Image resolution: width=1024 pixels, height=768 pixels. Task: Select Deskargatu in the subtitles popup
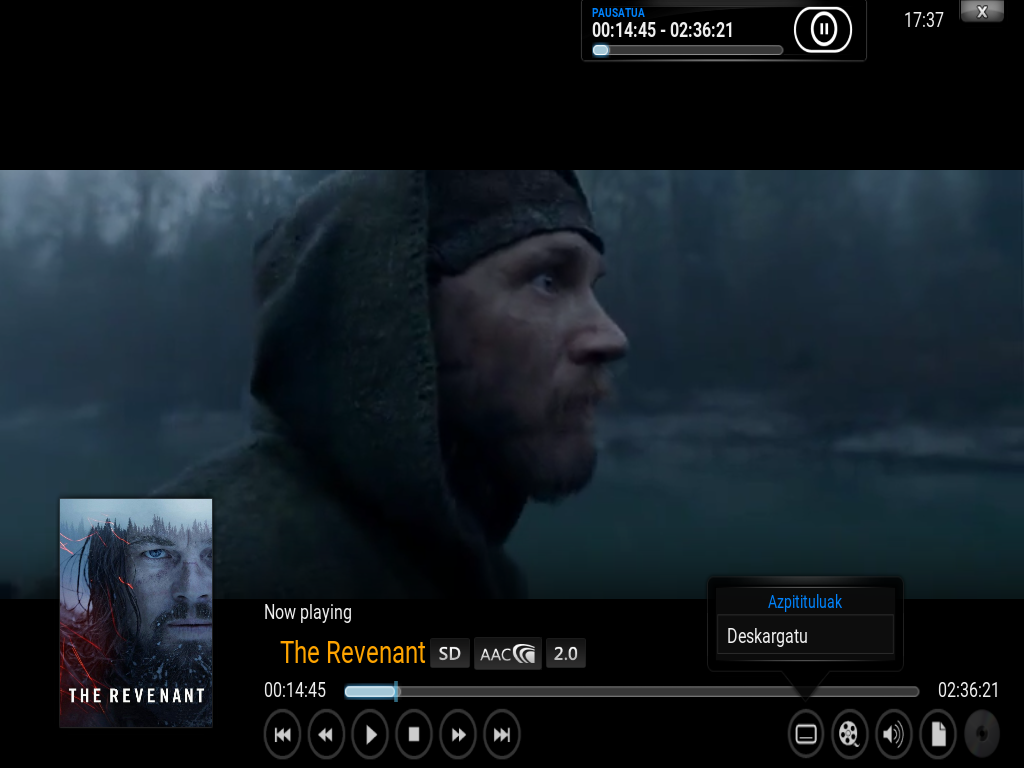tap(805, 636)
